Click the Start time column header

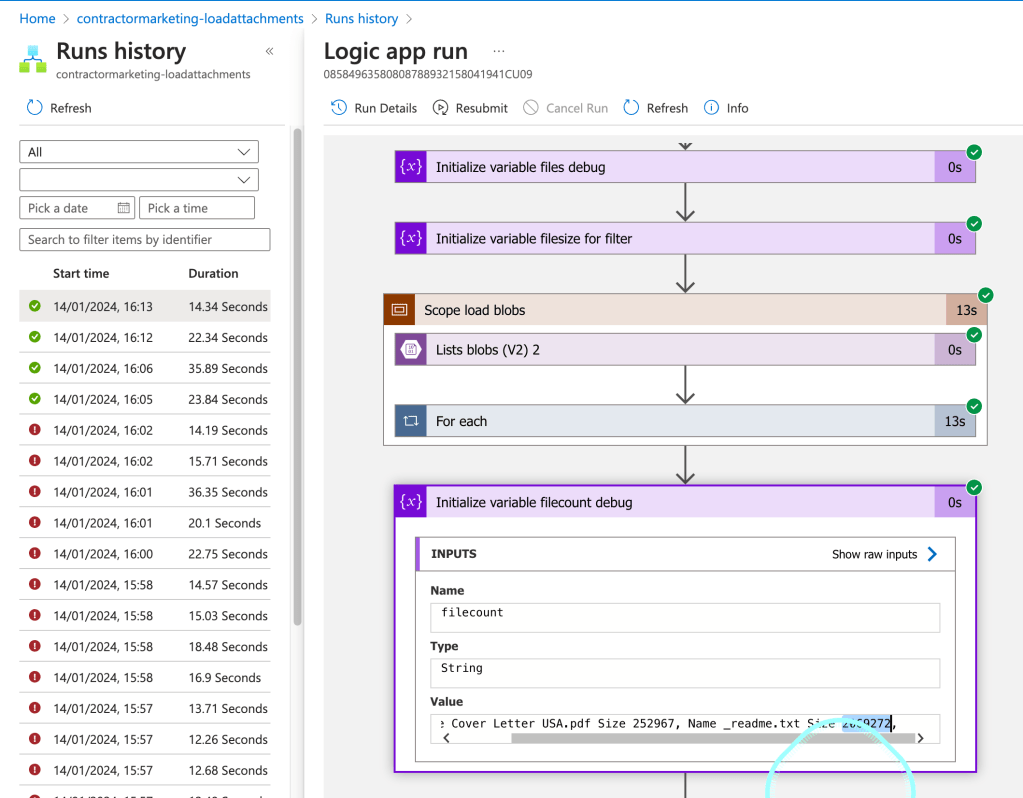[x=81, y=273]
